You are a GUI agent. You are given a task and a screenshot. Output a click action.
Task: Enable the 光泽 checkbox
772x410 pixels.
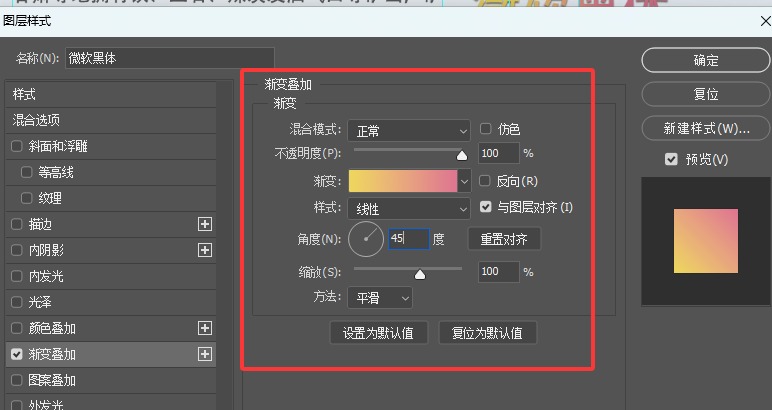(x=17, y=302)
